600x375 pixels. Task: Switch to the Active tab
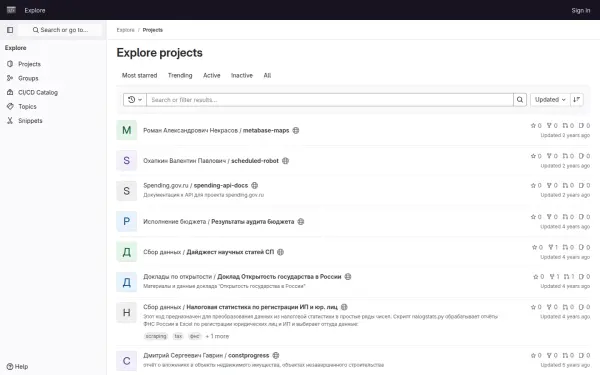pyautogui.click(x=212, y=75)
